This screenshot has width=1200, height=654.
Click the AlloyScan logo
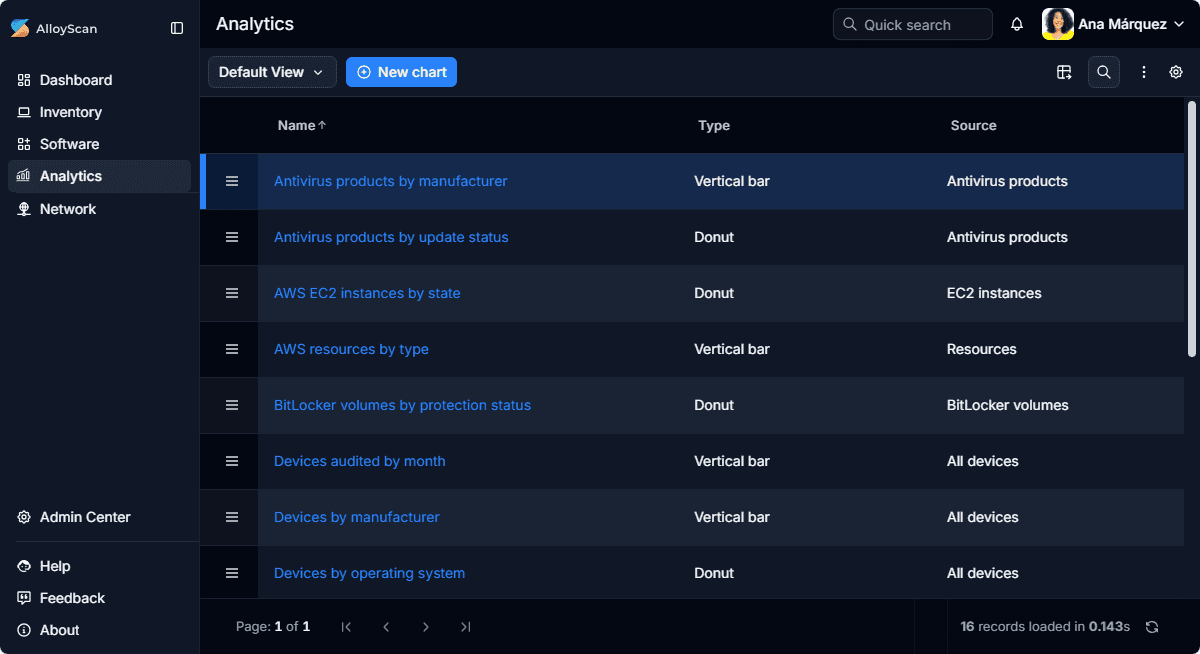54,28
